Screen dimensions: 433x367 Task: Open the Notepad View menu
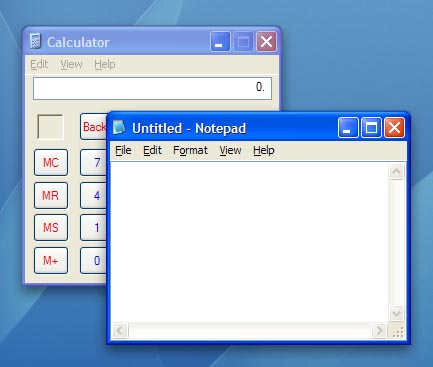[x=230, y=150]
